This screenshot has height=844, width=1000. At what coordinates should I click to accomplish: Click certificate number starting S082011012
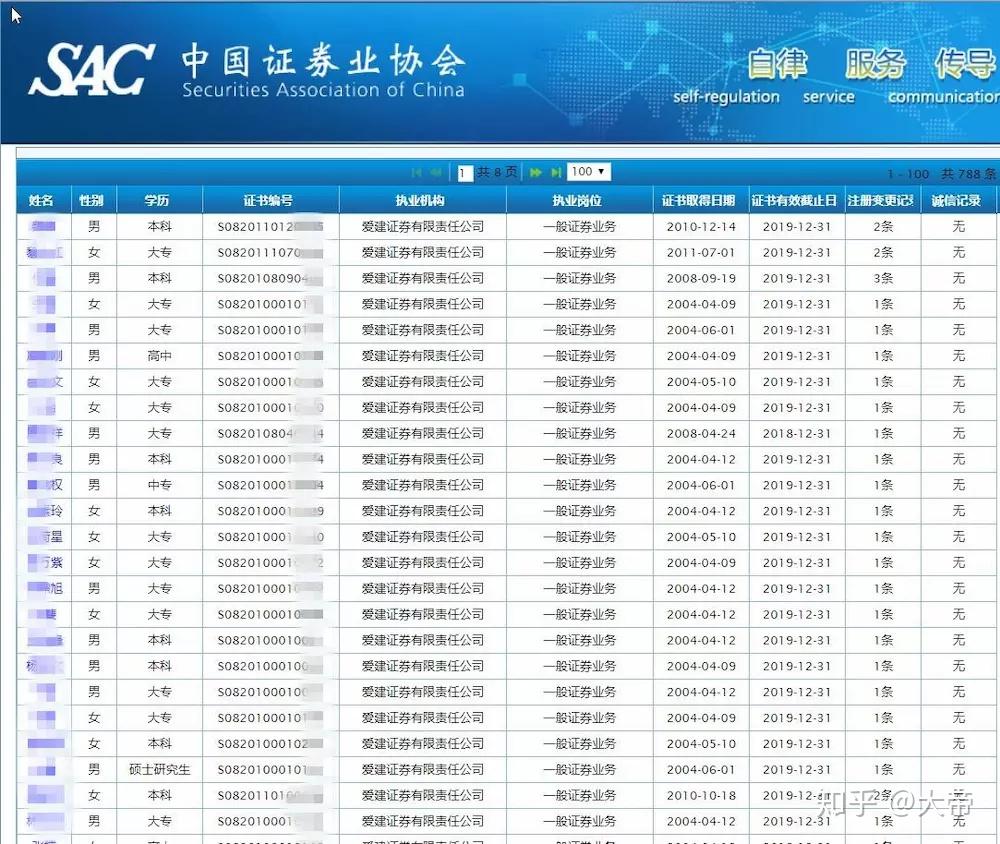(x=270, y=226)
